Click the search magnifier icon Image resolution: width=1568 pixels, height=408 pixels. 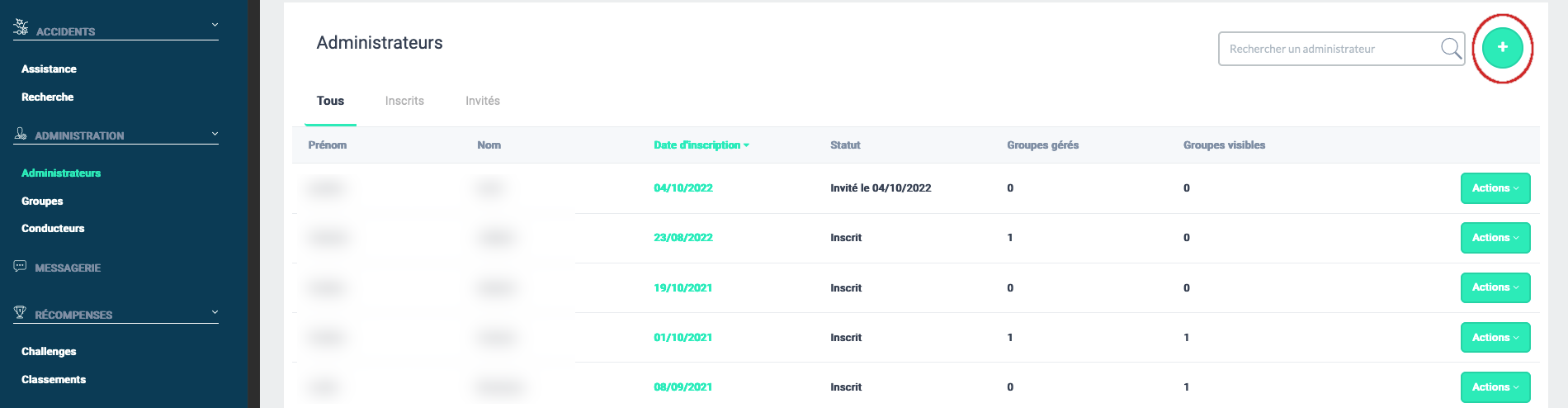(x=1450, y=49)
